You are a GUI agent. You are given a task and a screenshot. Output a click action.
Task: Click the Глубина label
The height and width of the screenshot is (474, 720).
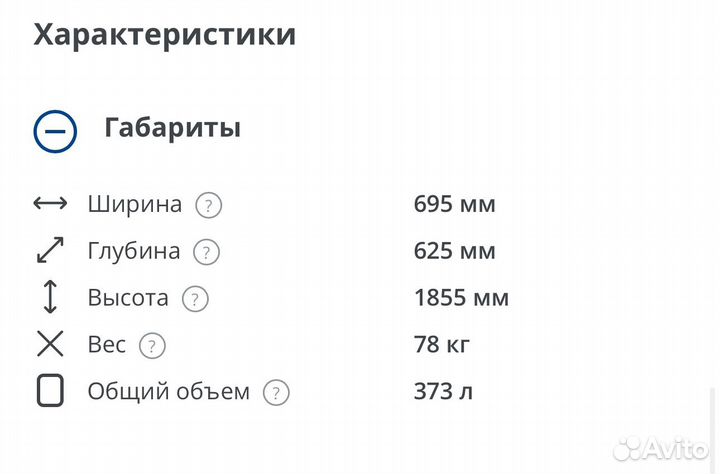134,251
